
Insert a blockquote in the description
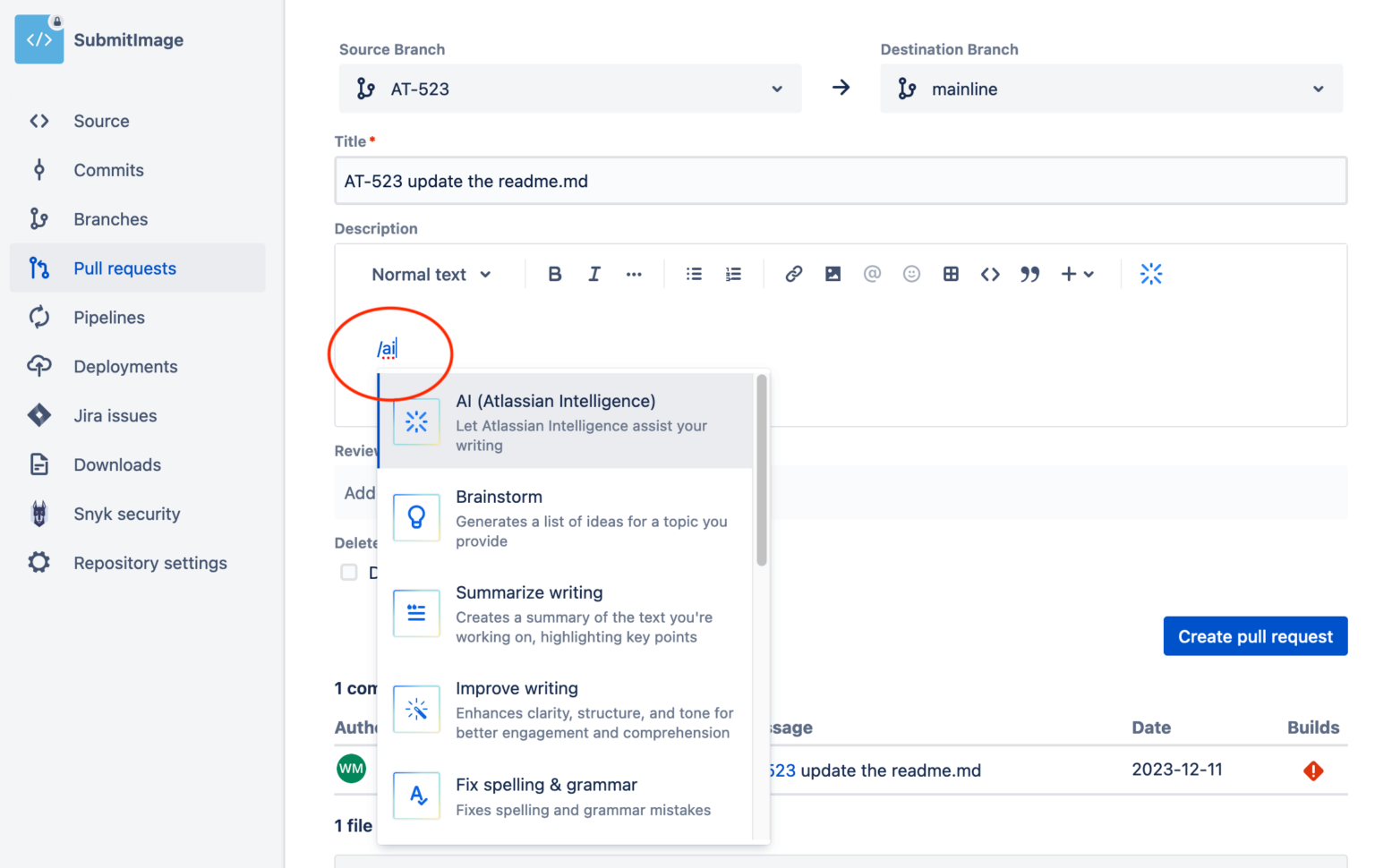(1029, 274)
